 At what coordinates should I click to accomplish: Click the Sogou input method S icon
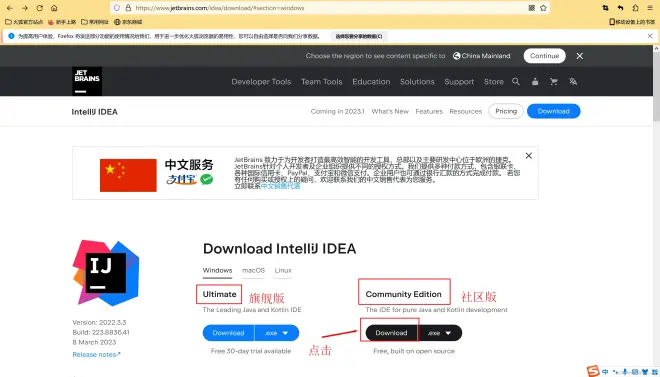tap(593, 371)
